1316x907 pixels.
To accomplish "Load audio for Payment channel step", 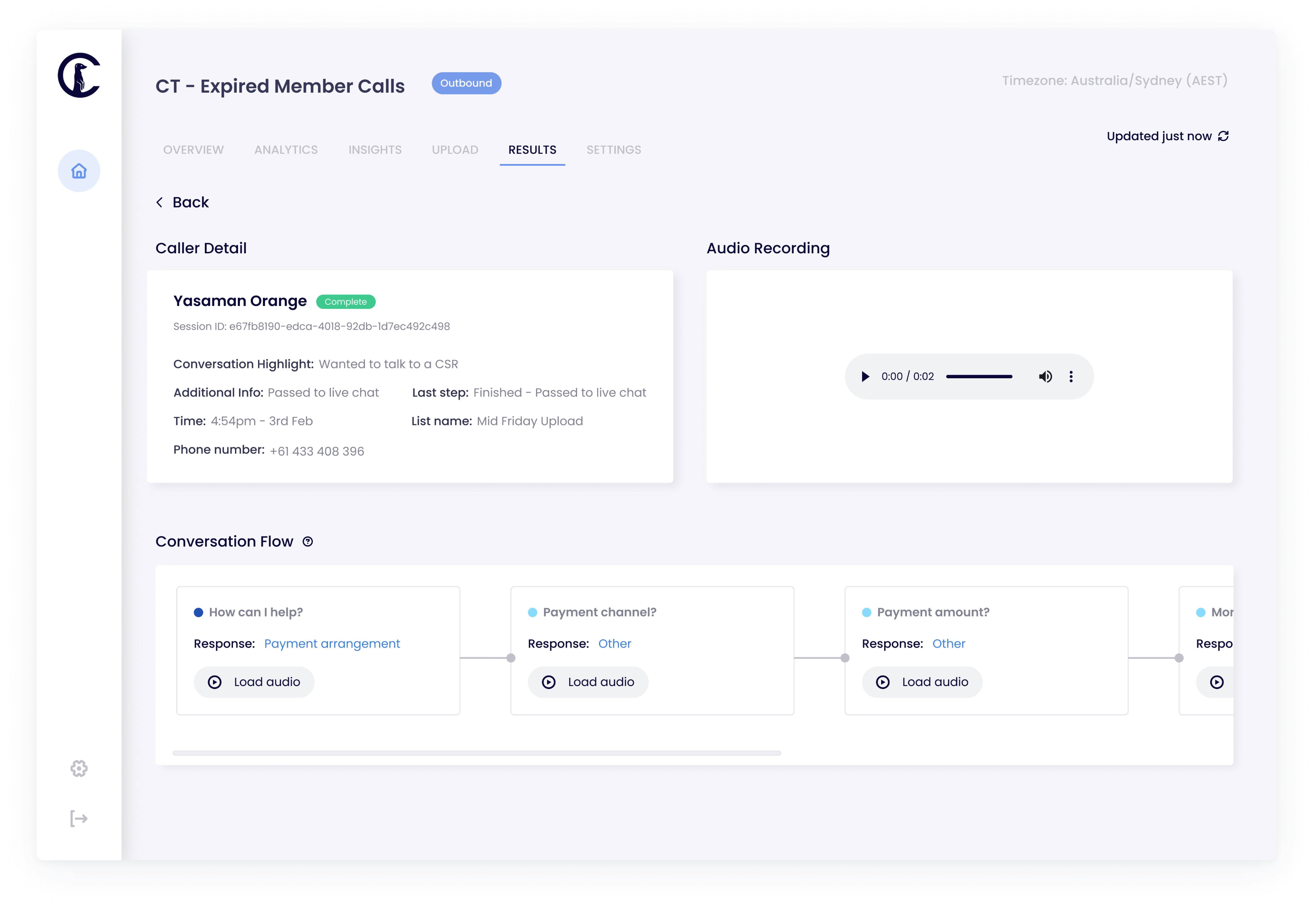I will pyautogui.click(x=588, y=682).
